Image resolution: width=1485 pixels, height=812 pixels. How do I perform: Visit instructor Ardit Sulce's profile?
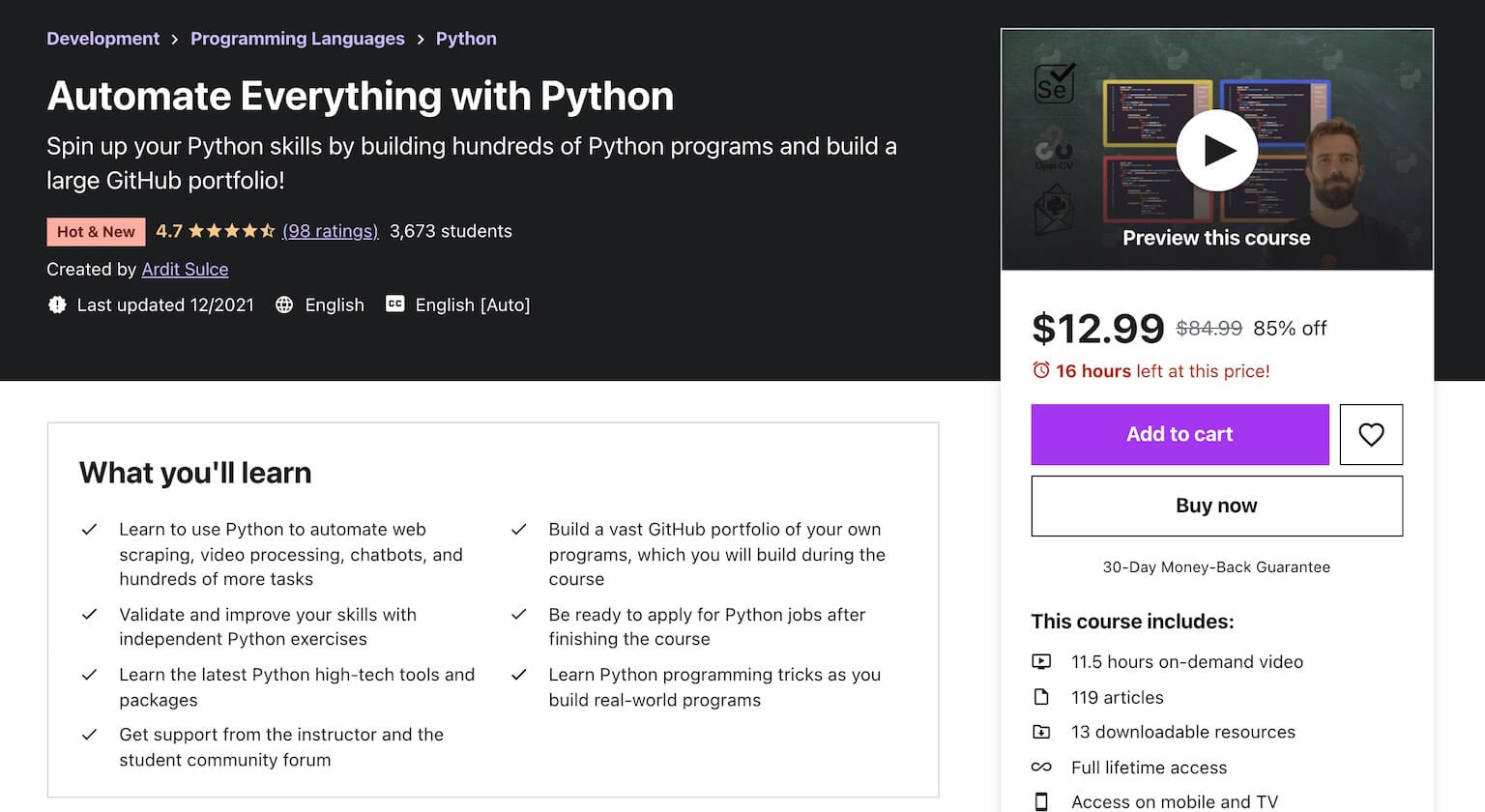(x=186, y=270)
